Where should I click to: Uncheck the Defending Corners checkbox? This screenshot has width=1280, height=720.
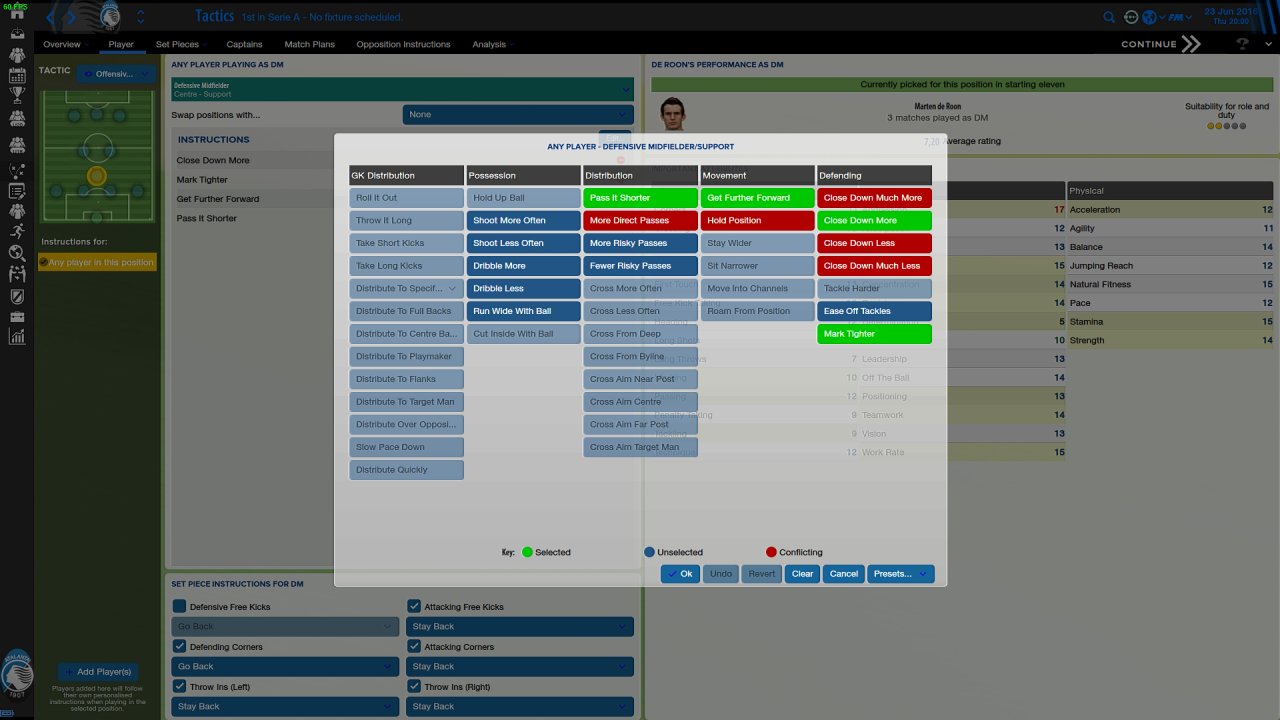pyautogui.click(x=179, y=646)
